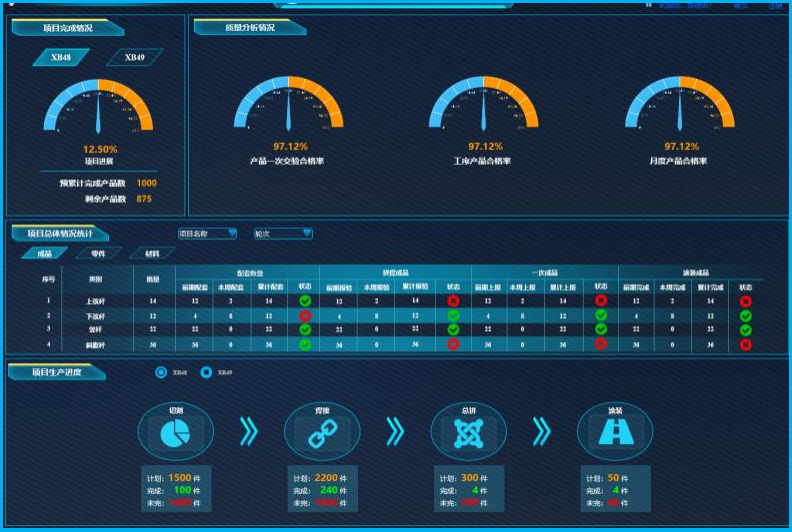Screen dimensions: 792x532
Task: Click 下弦杆 row 涂装成品 green check status
Action: tap(746, 316)
